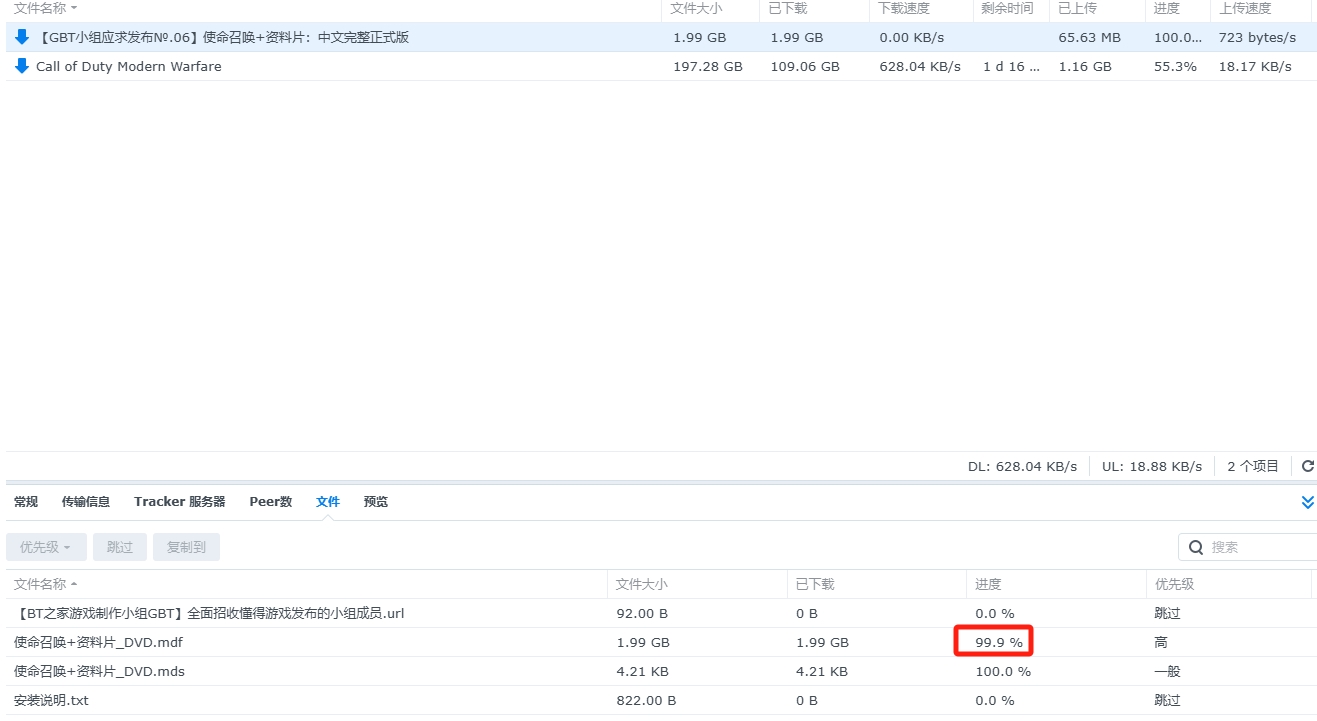Sort tasks by 下载速度 column
1317x721 pixels.
click(x=921, y=8)
